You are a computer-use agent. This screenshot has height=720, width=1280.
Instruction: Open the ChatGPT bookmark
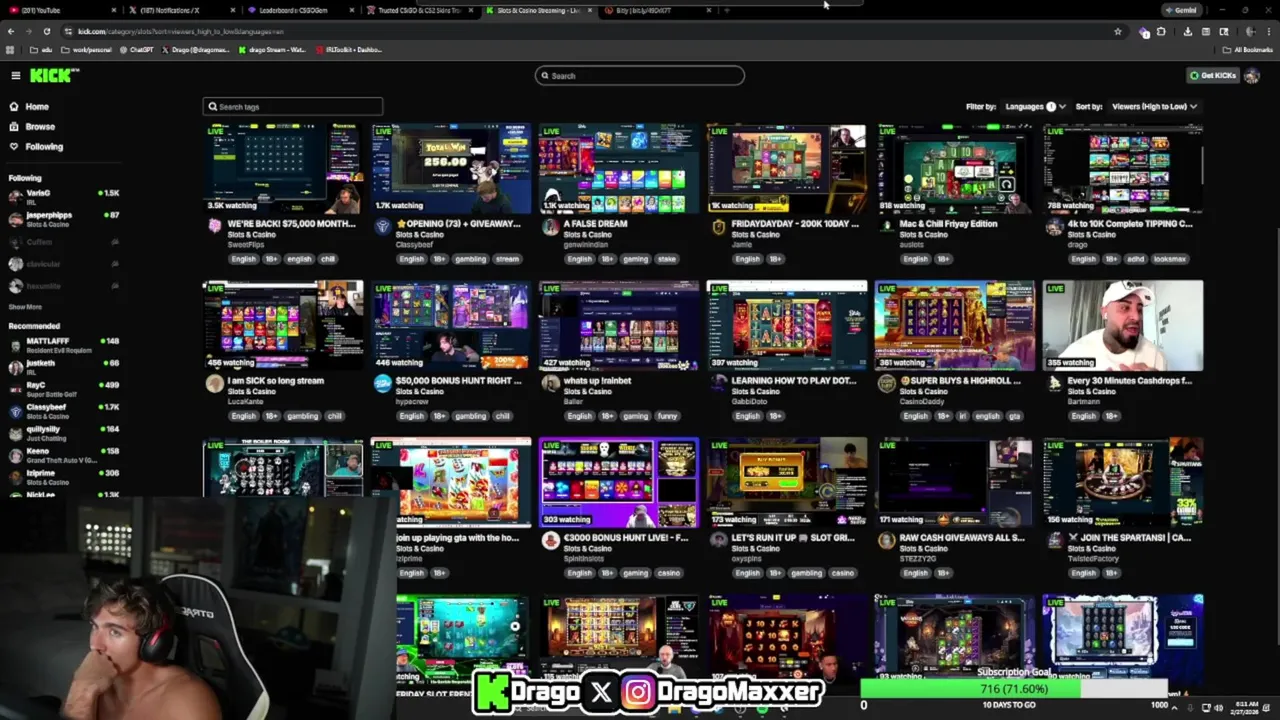pos(135,49)
